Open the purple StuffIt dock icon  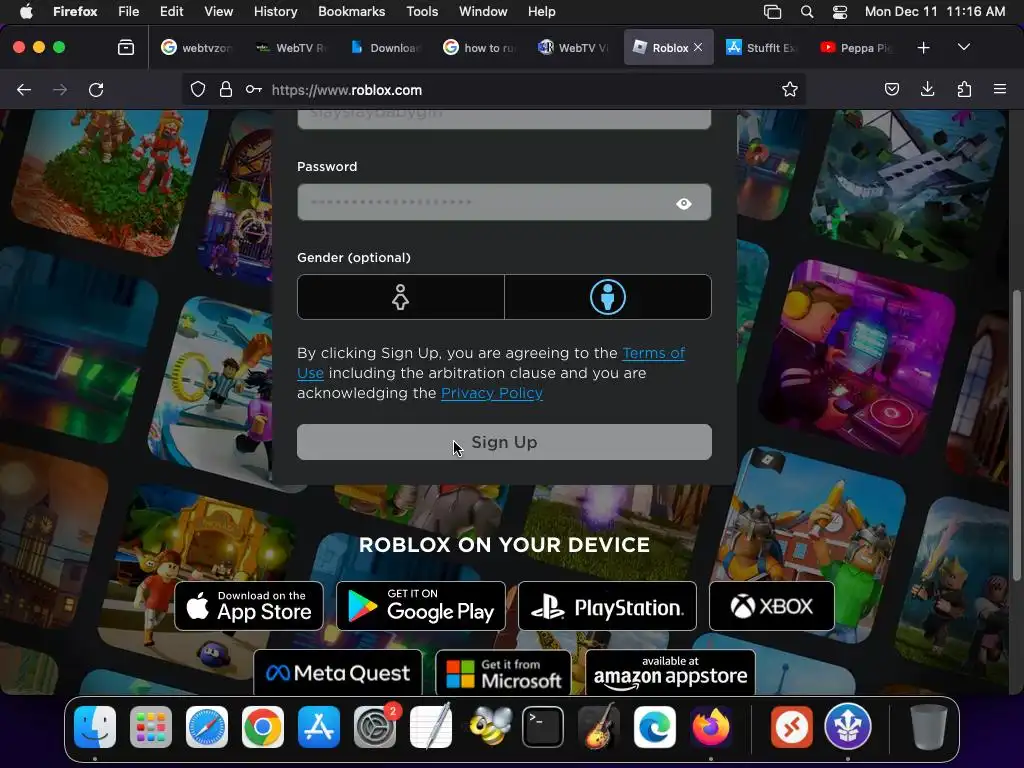[x=848, y=727]
